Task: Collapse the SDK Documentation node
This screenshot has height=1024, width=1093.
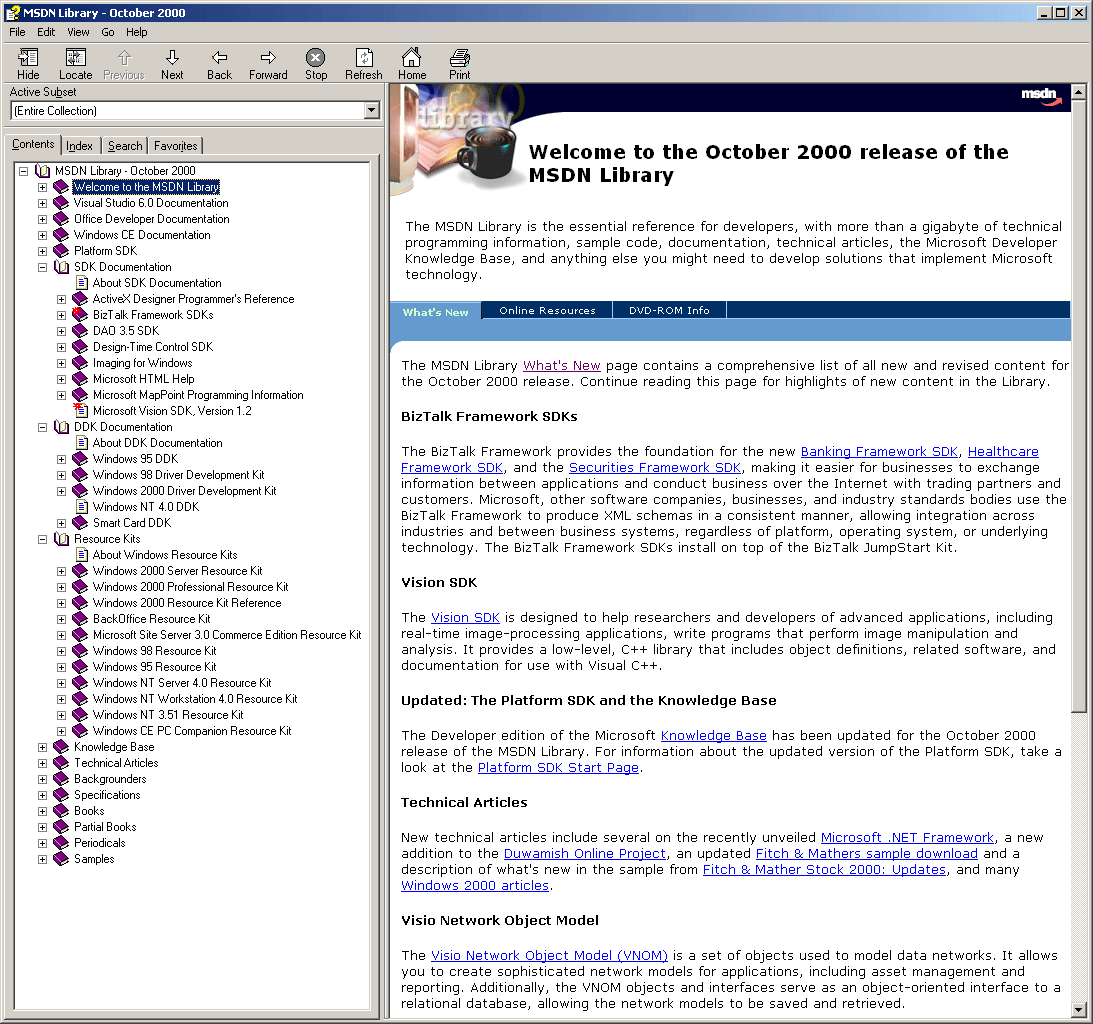Action: tap(43, 268)
